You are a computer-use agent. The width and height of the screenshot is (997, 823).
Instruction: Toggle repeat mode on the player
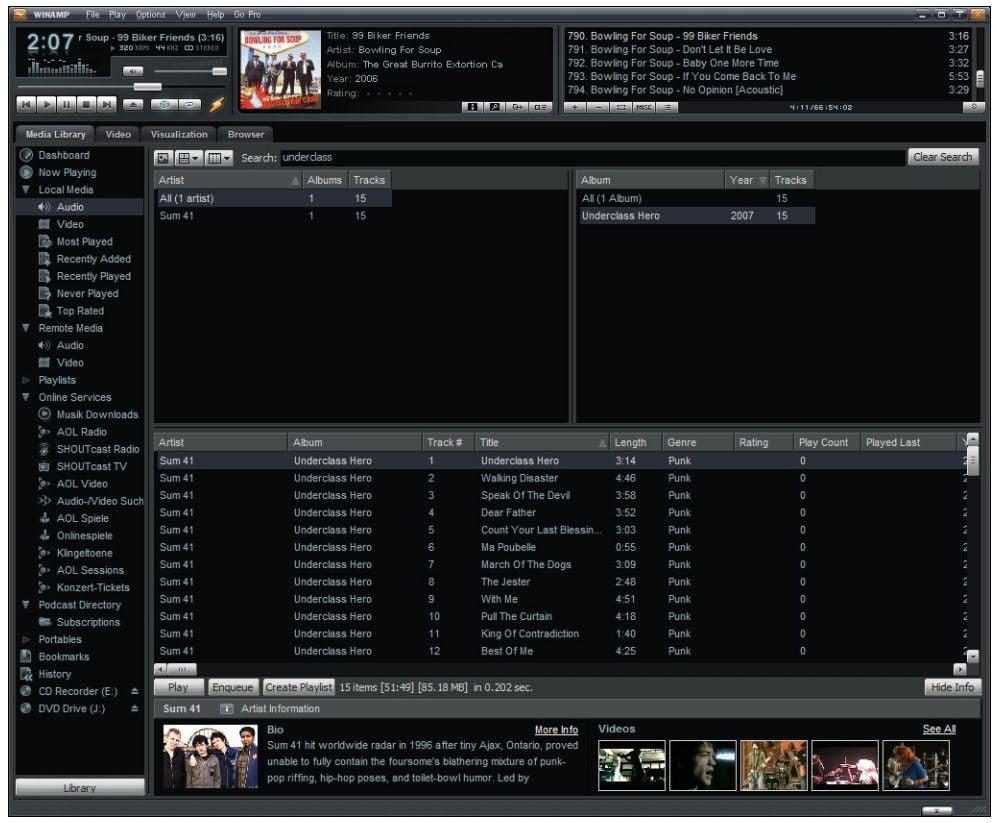pos(188,104)
